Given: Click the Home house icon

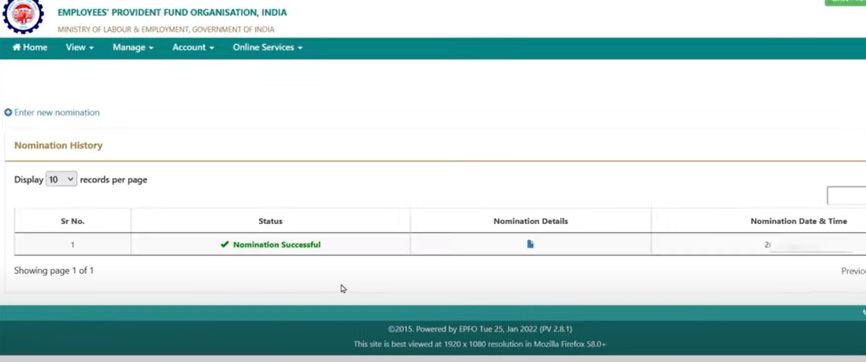Looking at the screenshot, I should pyautogui.click(x=17, y=48).
